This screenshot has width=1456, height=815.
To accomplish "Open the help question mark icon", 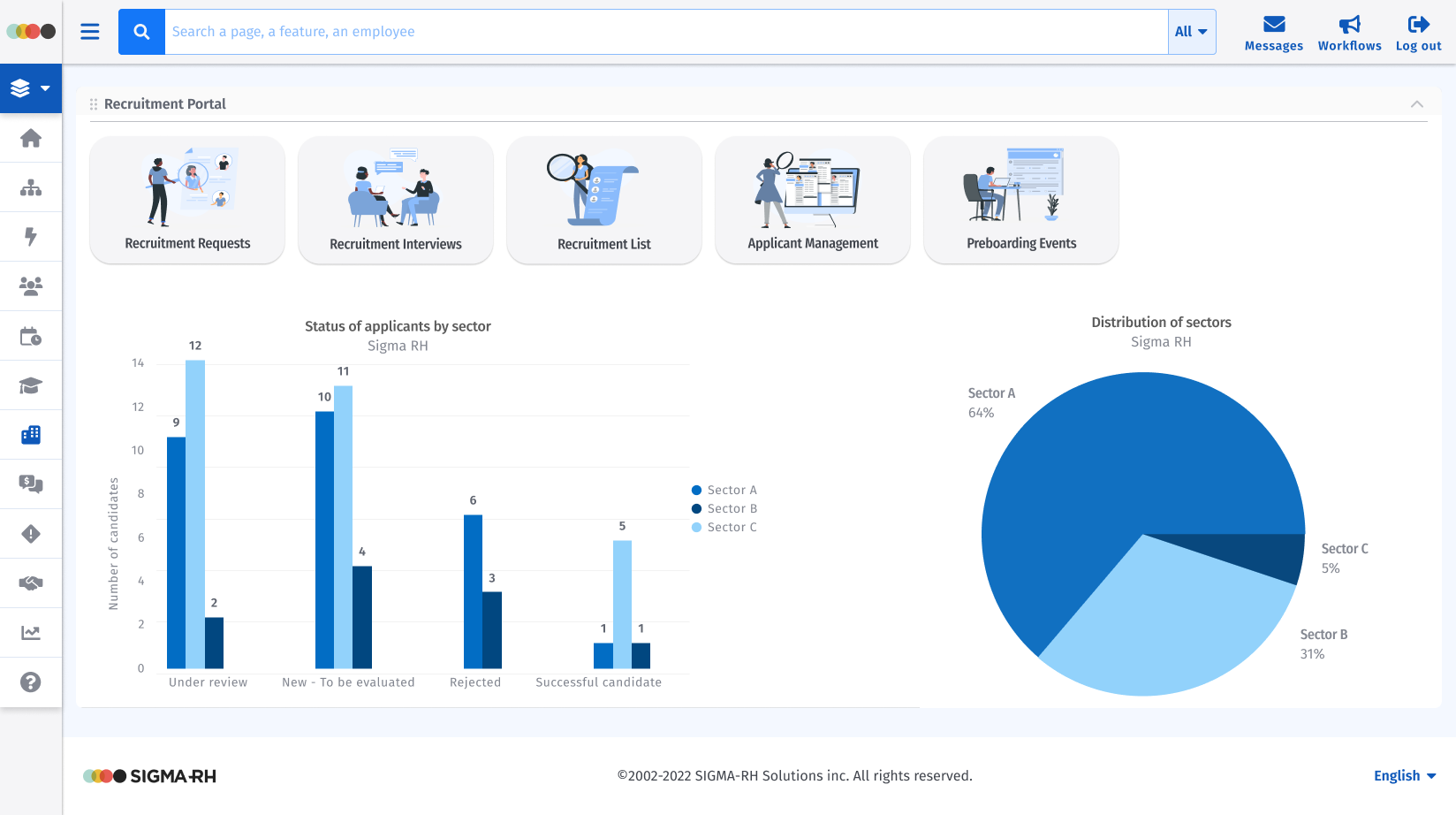I will point(31,682).
